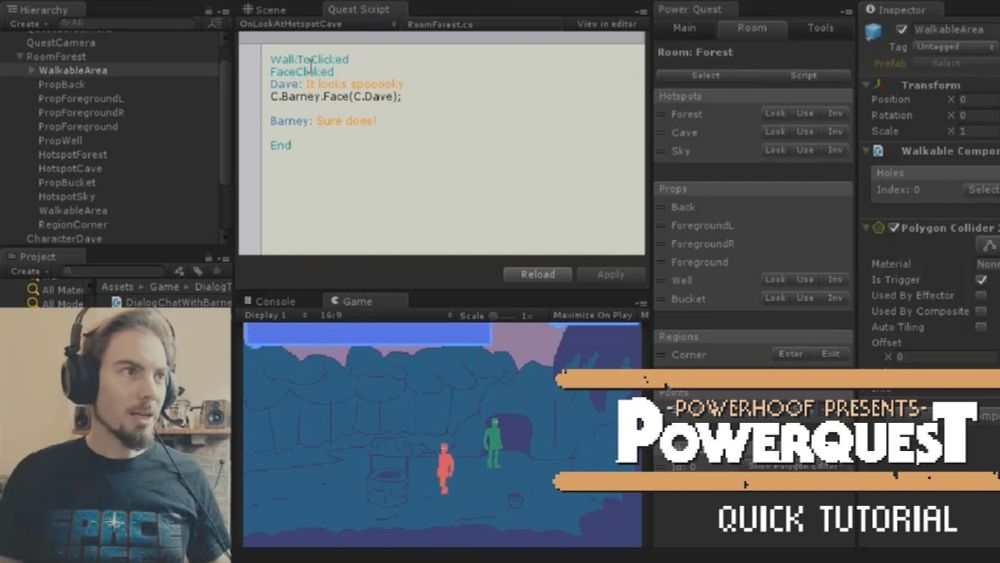Click the drag handle next to Well prop
Screen dimensions: 1000x563
point(661,281)
